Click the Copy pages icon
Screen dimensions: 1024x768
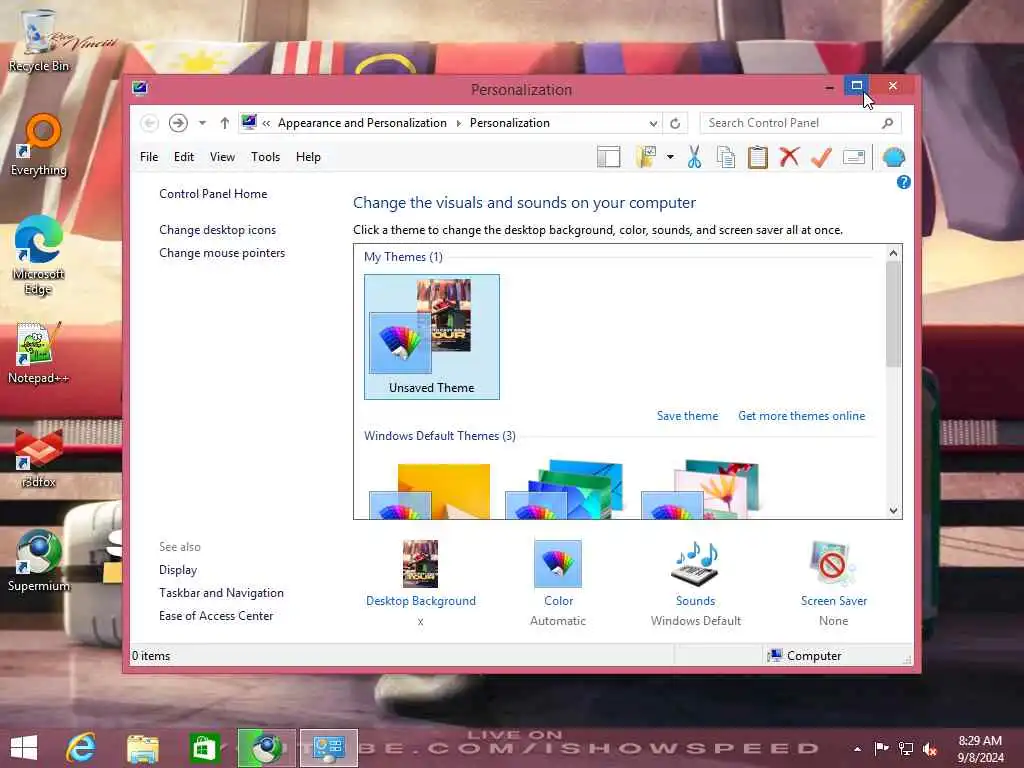[x=726, y=157]
